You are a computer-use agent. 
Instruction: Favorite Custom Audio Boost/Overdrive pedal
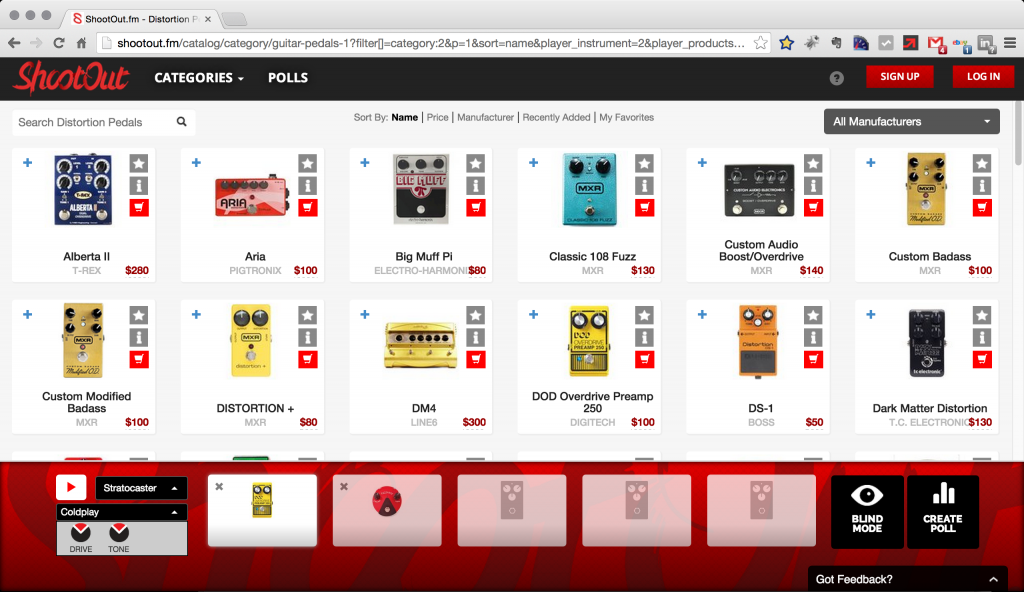(x=813, y=163)
